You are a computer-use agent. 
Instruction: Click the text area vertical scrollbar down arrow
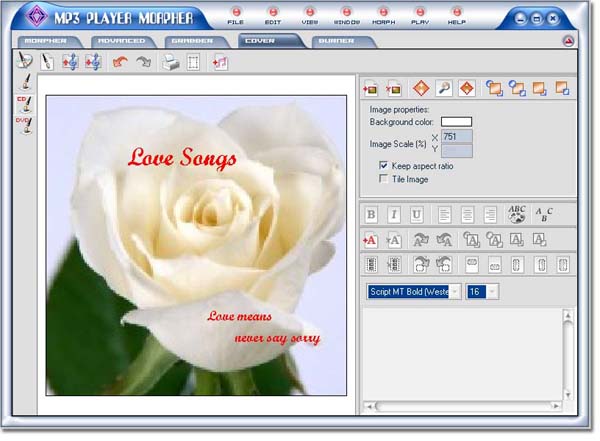pyautogui.click(x=568, y=394)
